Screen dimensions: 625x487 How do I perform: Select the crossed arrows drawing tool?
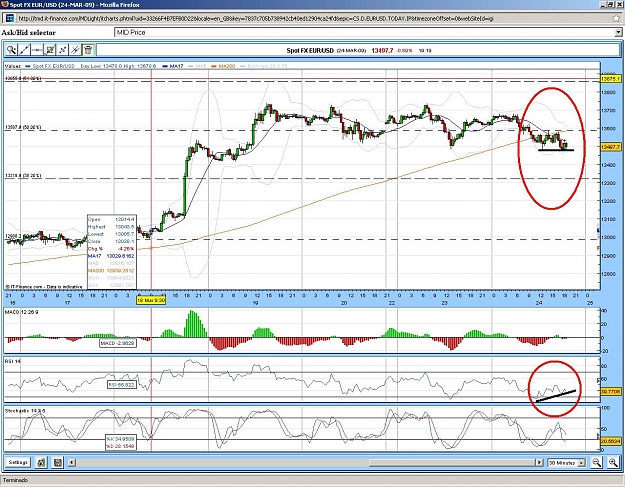pyautogui.click(x=63, y=50)
